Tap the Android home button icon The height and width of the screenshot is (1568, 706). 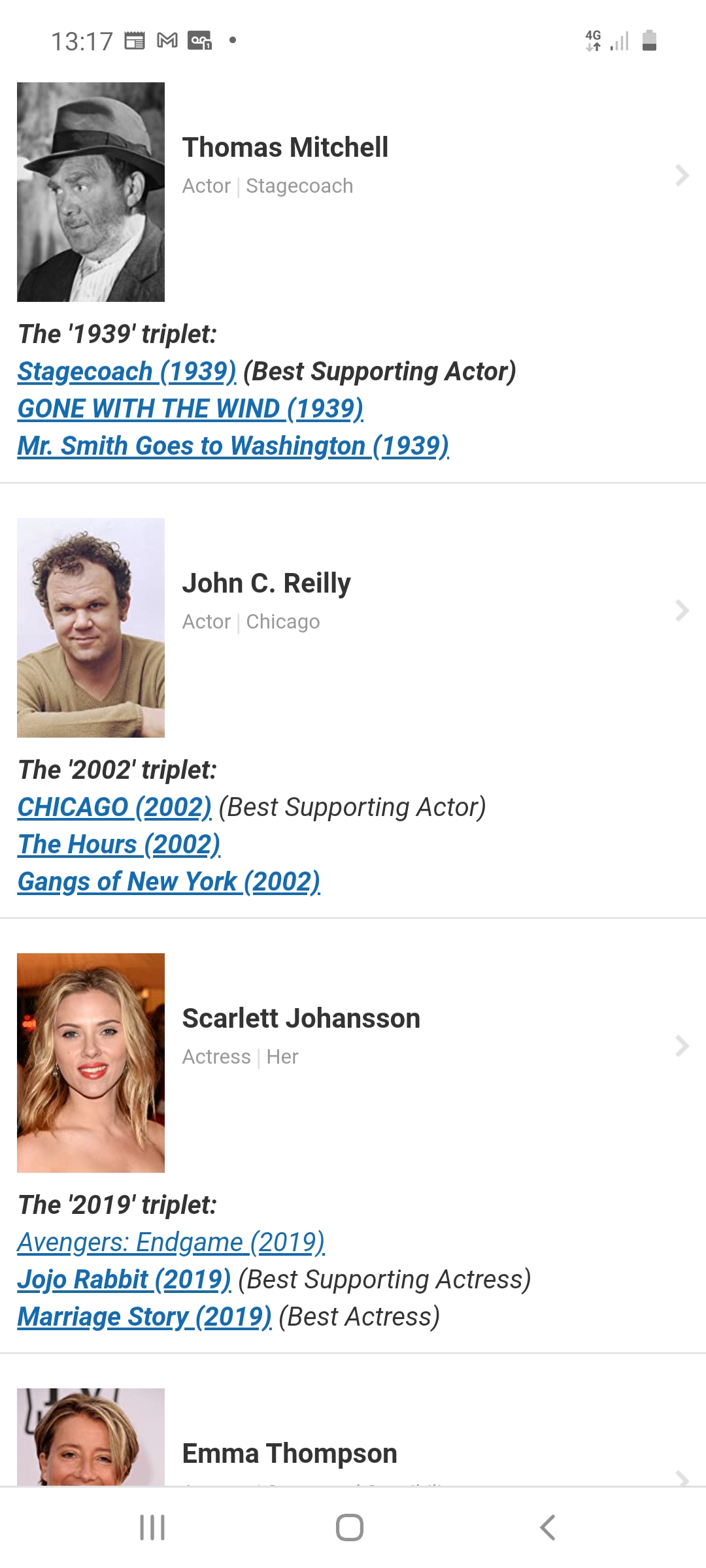[x=350, y=1527]
